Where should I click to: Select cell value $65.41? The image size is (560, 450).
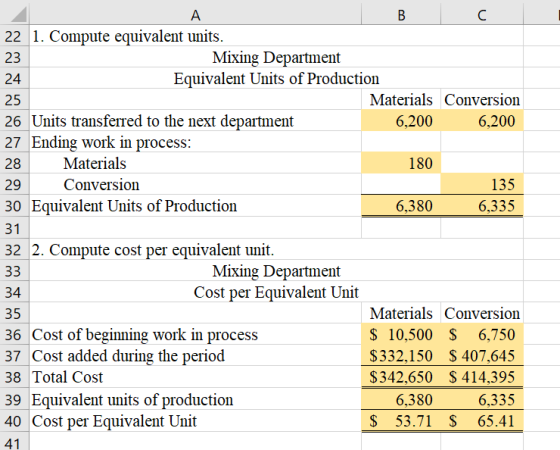pyautogui.click(x=482, y=421)
